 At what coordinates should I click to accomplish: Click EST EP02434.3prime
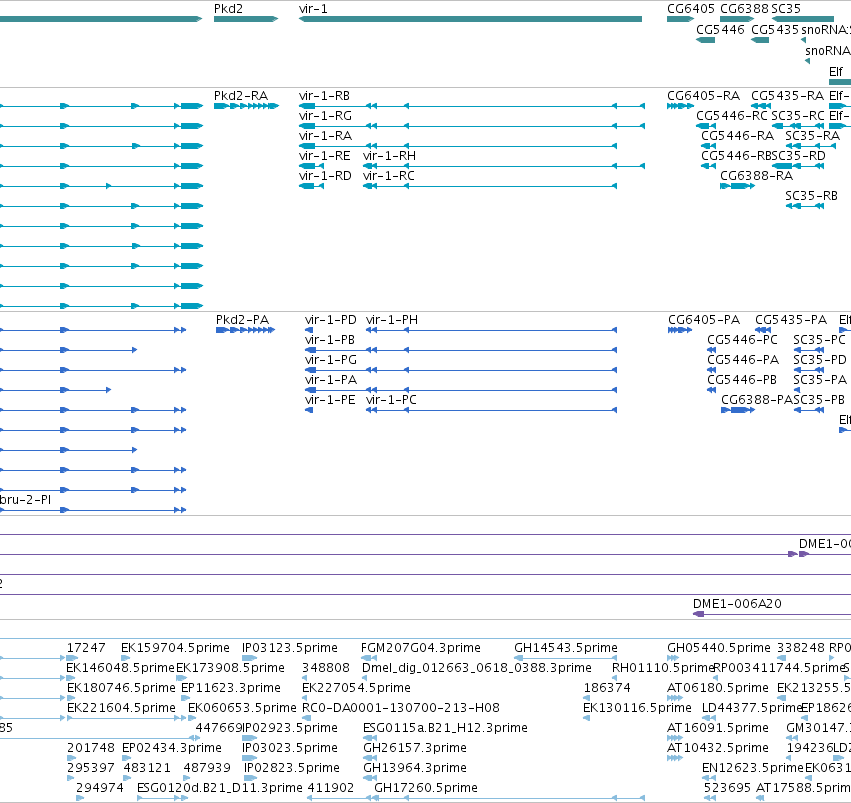tap(172, 748)
